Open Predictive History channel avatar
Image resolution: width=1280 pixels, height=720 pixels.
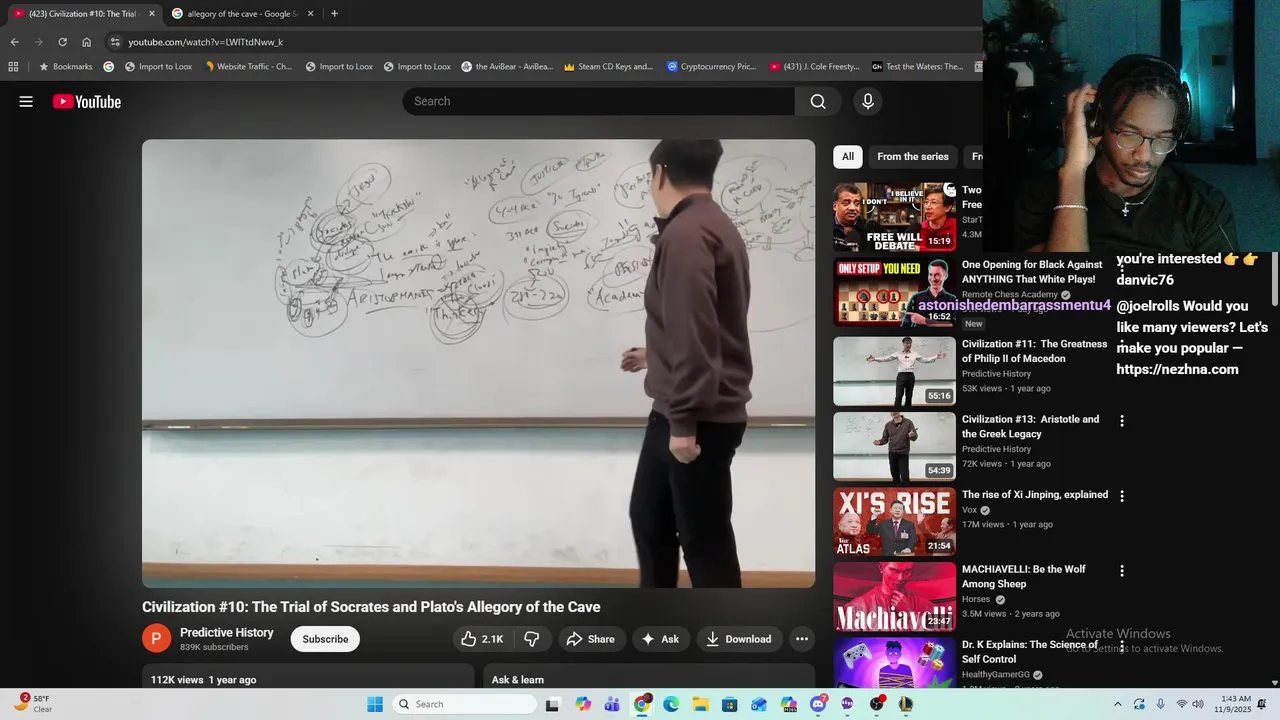[x=157, y=639]
